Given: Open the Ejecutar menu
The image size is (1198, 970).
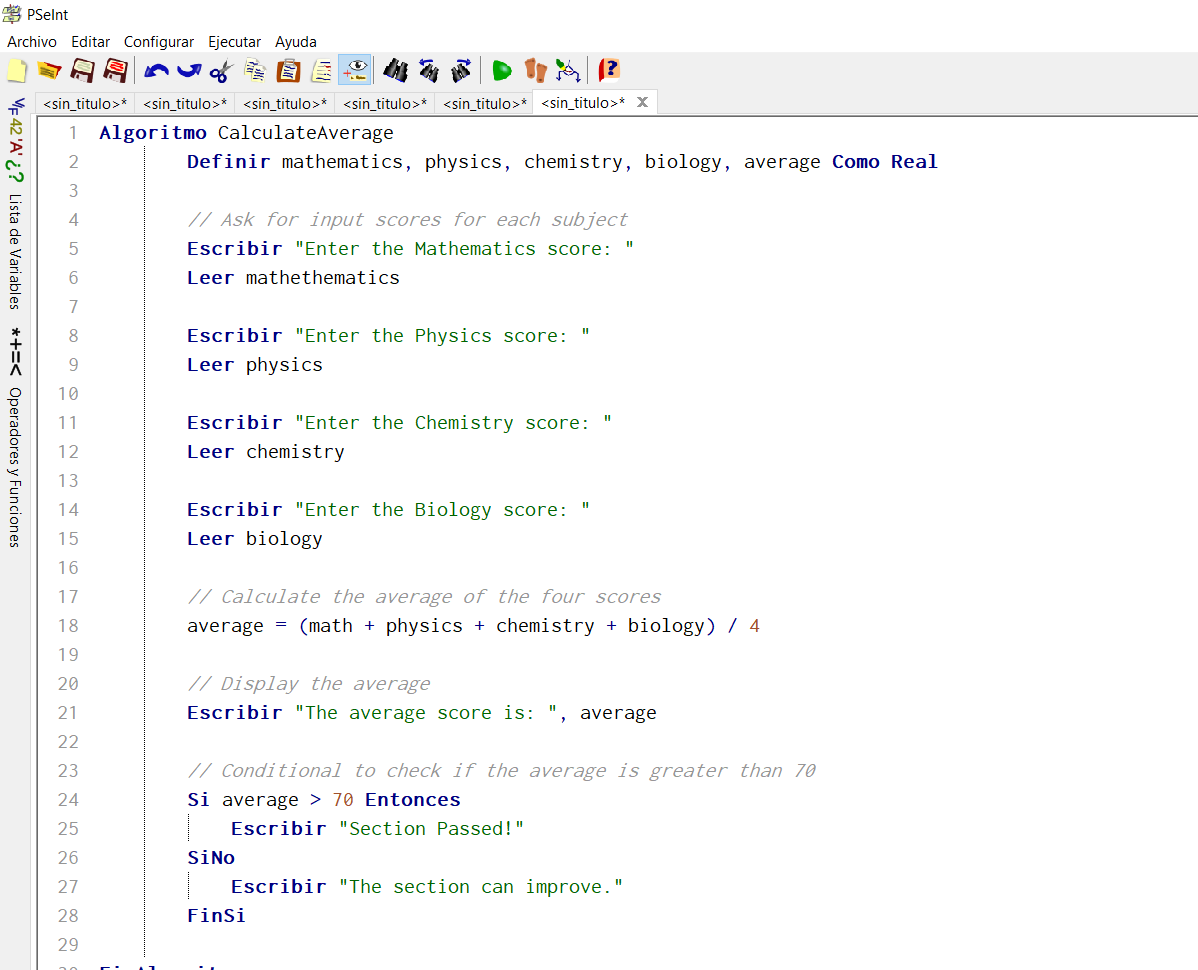Looking at the screenshot, I should point(234,42).
